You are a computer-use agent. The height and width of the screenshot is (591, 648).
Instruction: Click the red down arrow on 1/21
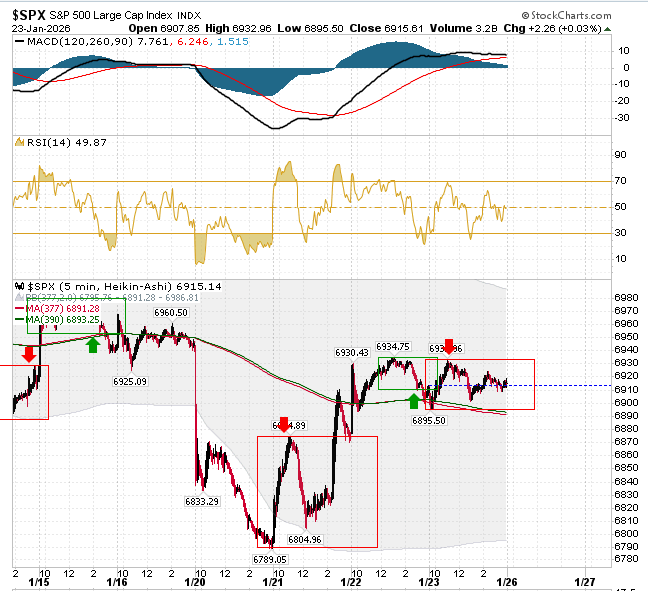tap(284, 424)
